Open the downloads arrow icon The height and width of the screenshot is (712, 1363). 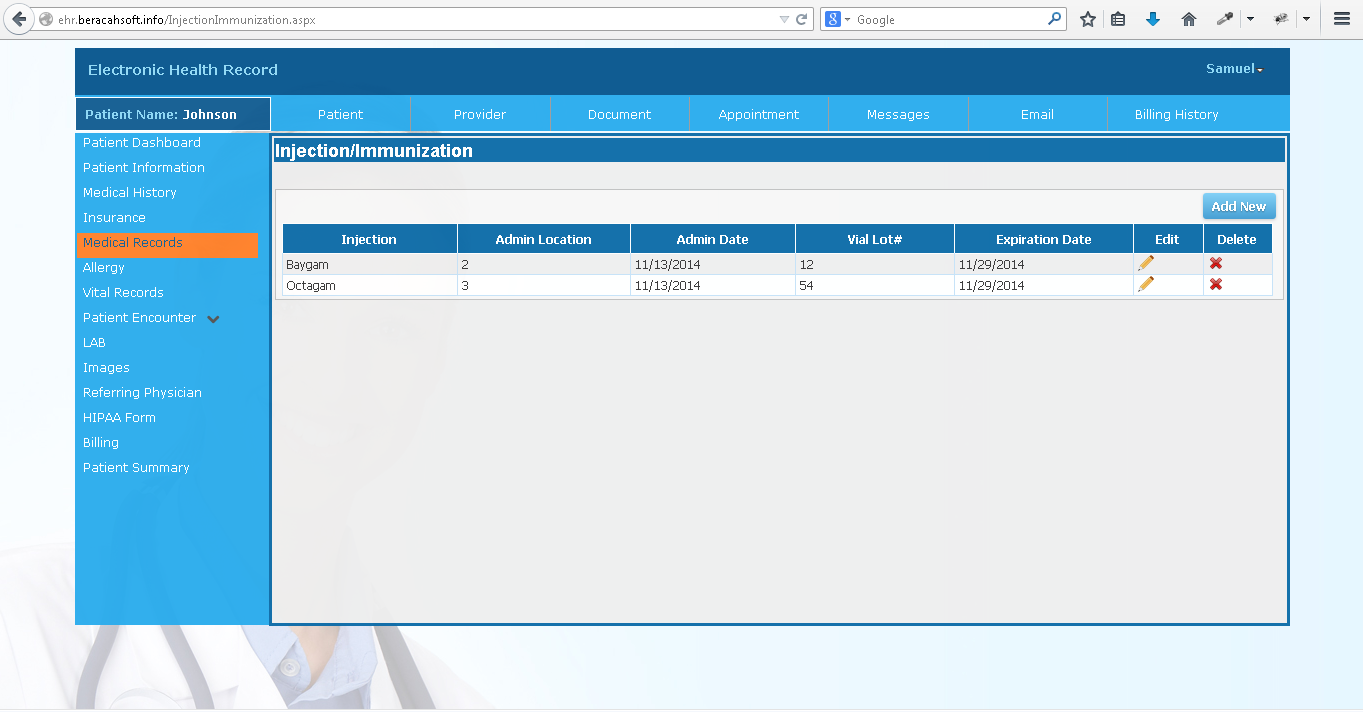[1153, 19]
